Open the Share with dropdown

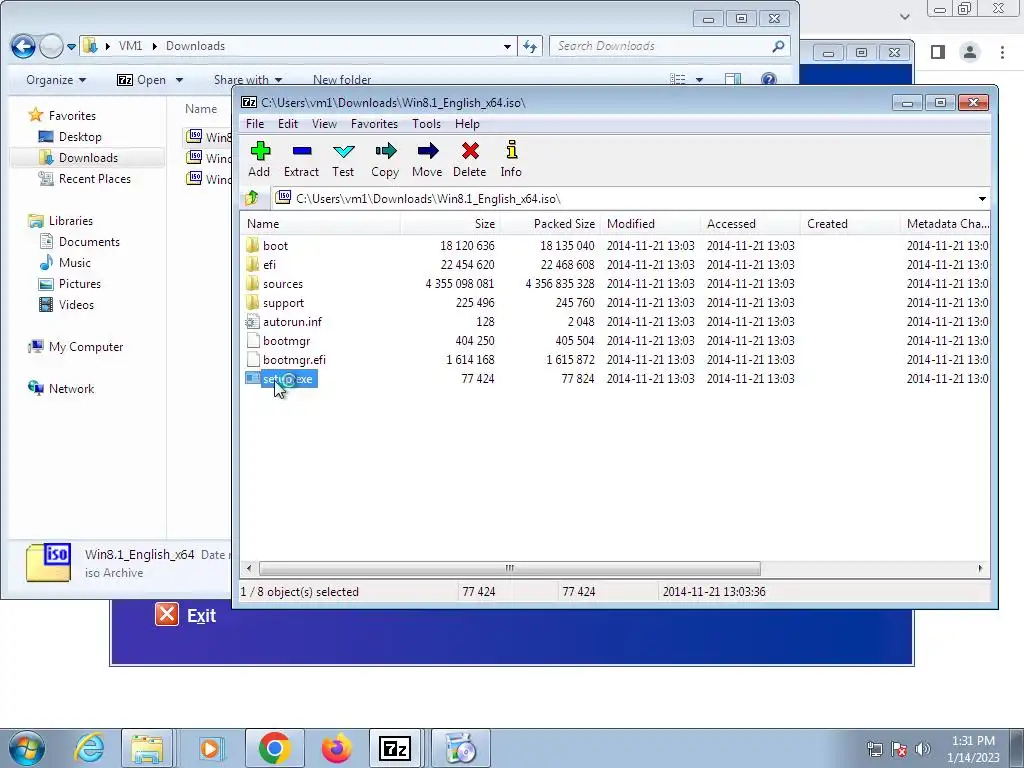(248, 80)
